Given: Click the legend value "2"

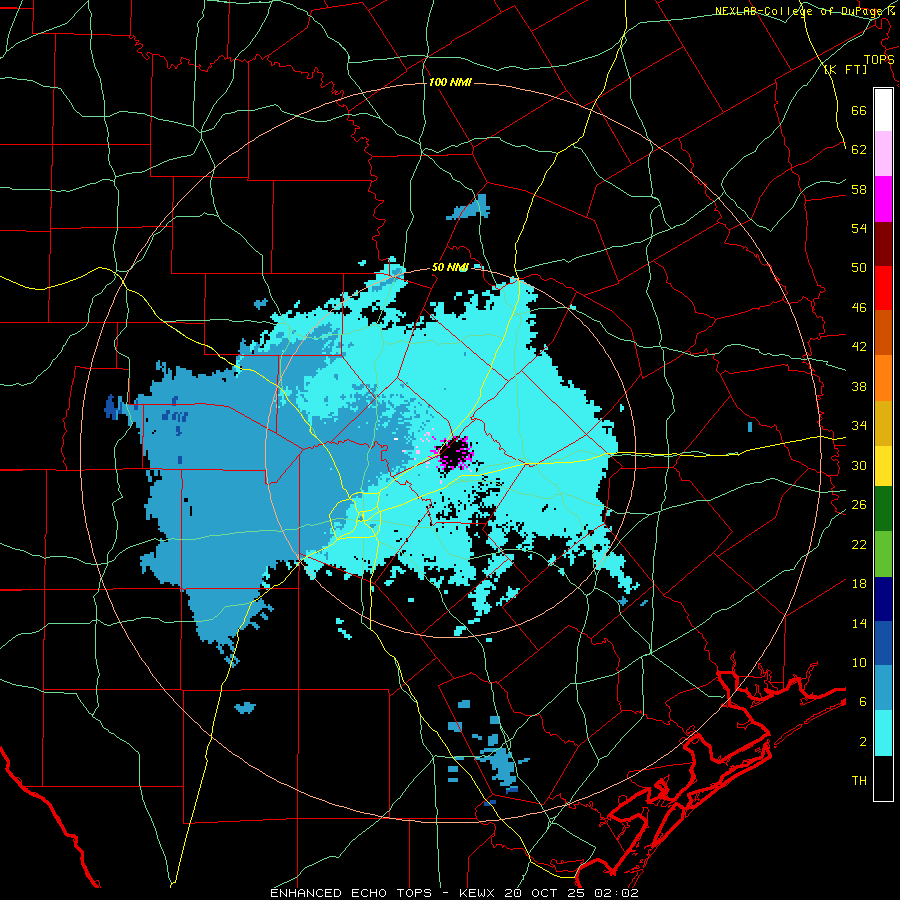Looking at the screenshot, I should coord(863,742).
